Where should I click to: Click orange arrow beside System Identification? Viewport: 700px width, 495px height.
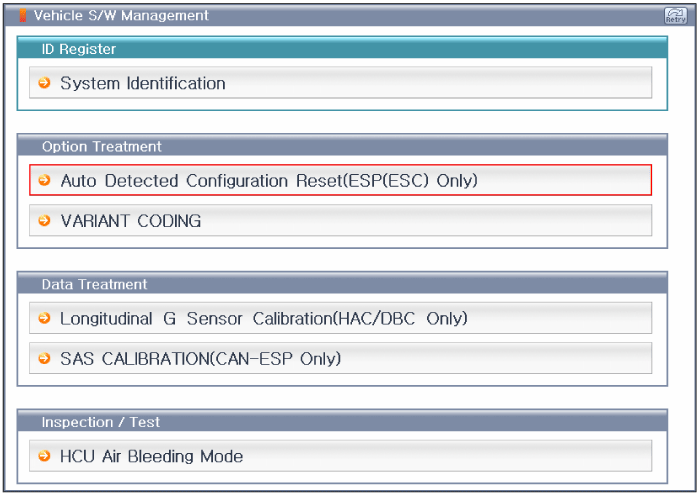click(x=44, y=83)
